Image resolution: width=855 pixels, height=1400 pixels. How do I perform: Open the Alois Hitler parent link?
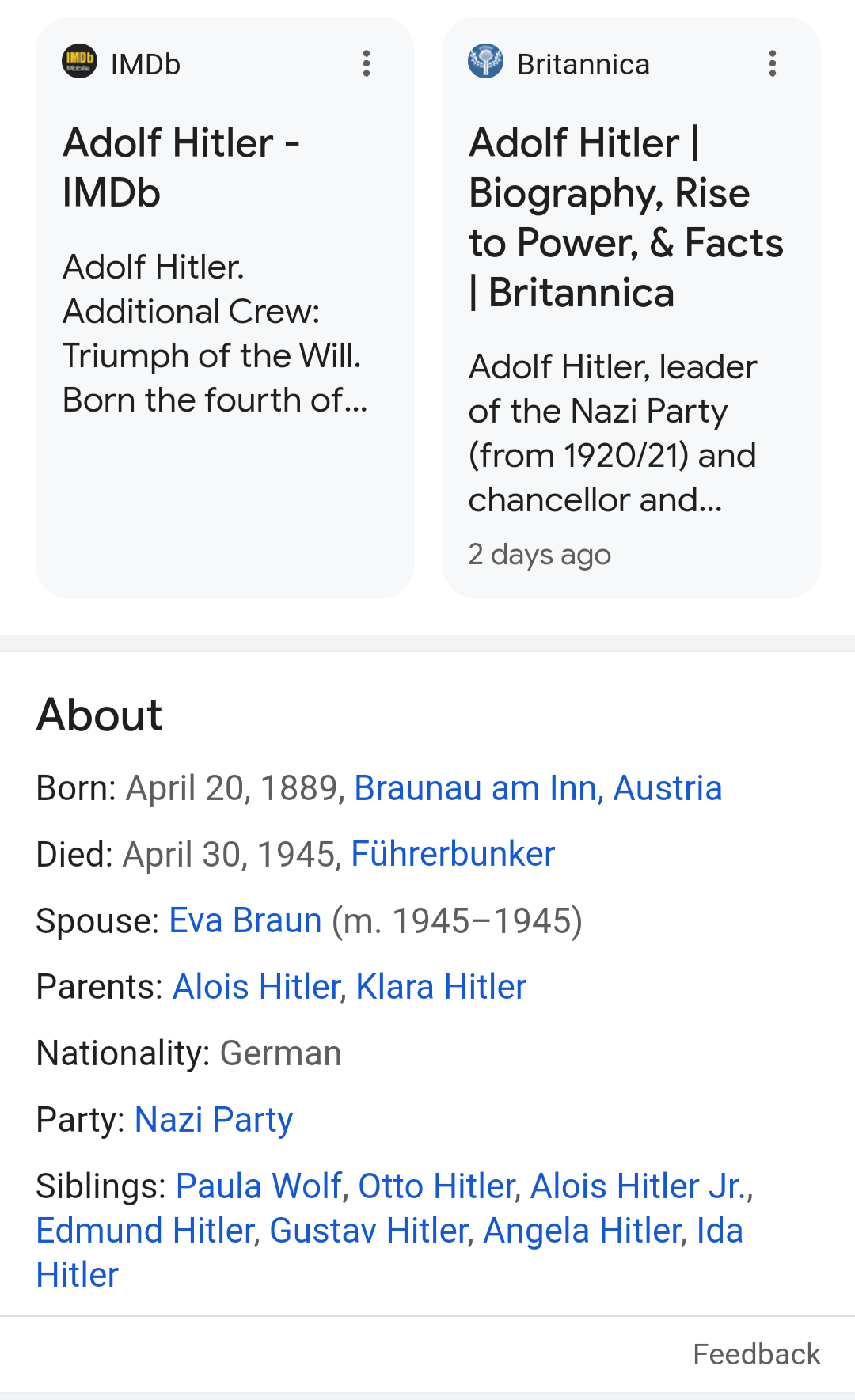256,987
